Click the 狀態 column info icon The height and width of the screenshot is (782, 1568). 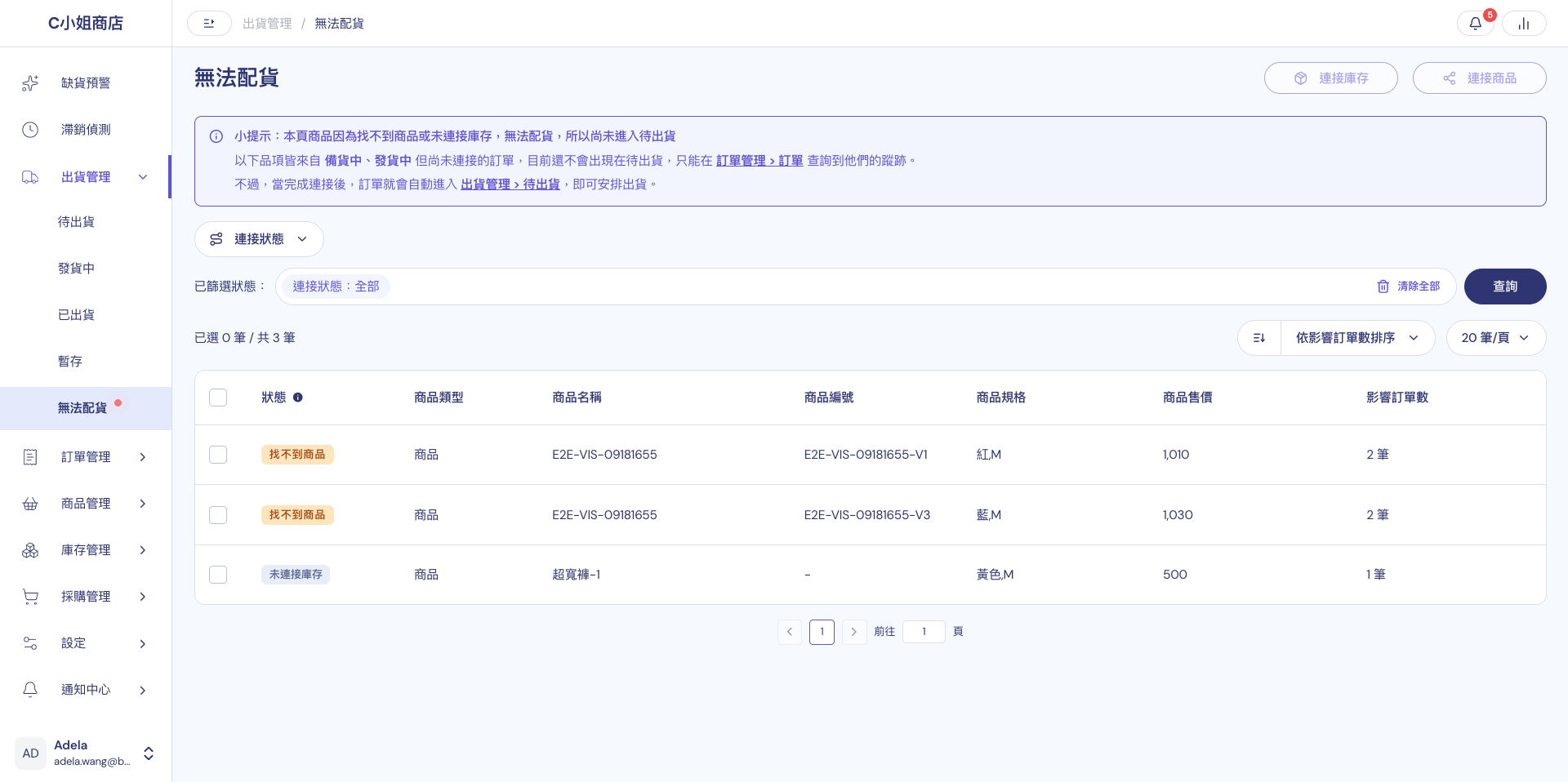(x=298, y=398)
